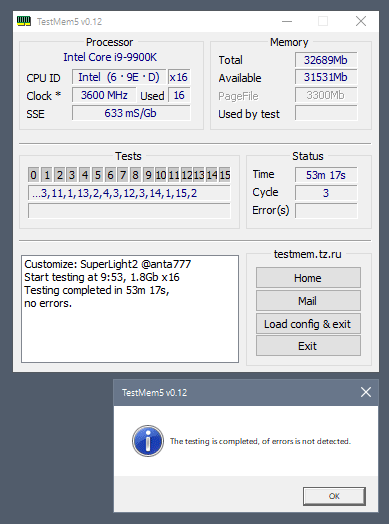Click the TestMem5 memory chip title icon
389x524 pixels.
pos(24,21)
